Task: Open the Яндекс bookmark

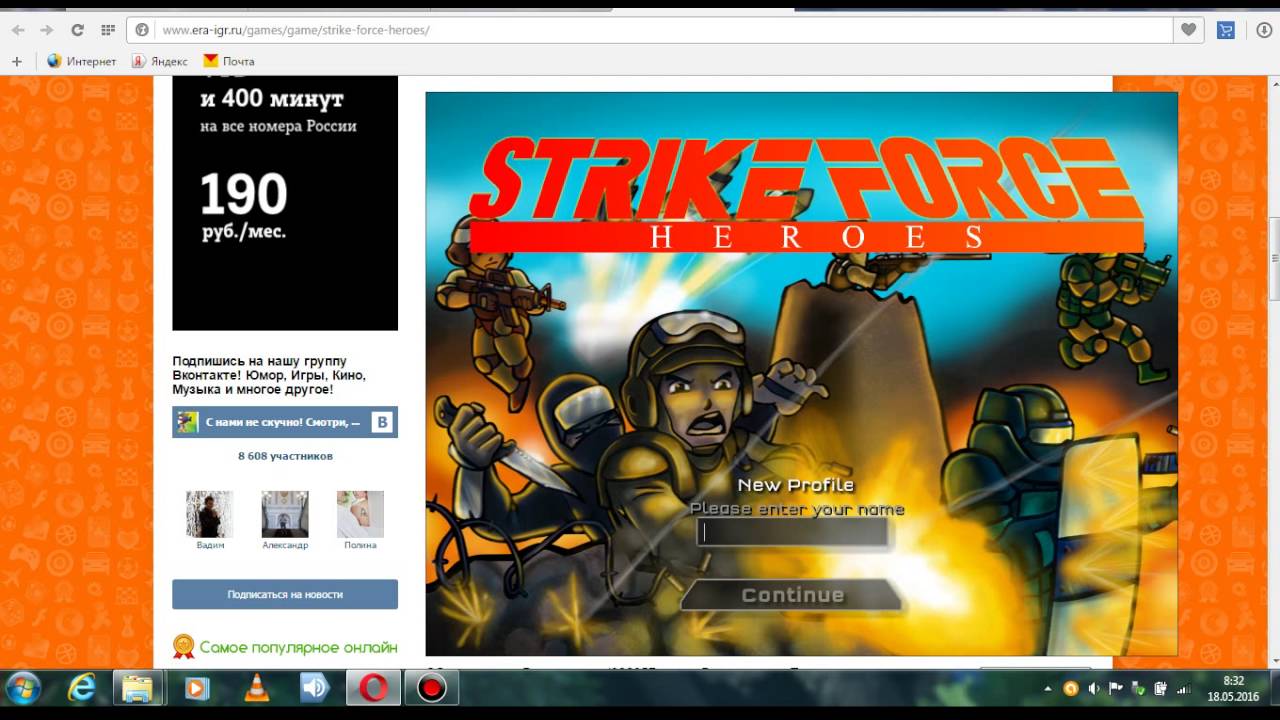Action: (160, 61)
